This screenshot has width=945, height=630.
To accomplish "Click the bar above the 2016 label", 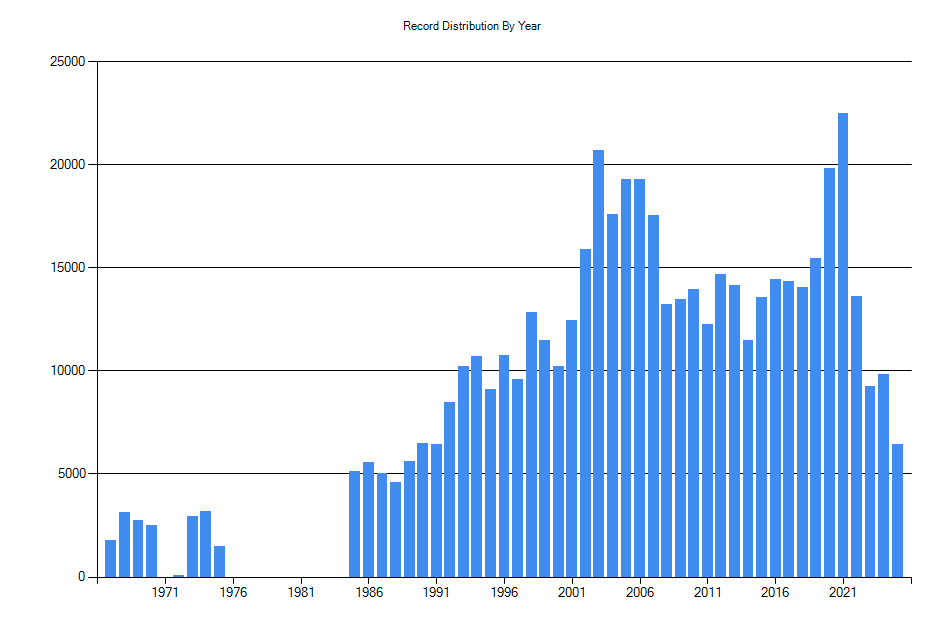I will coord(775,428).
